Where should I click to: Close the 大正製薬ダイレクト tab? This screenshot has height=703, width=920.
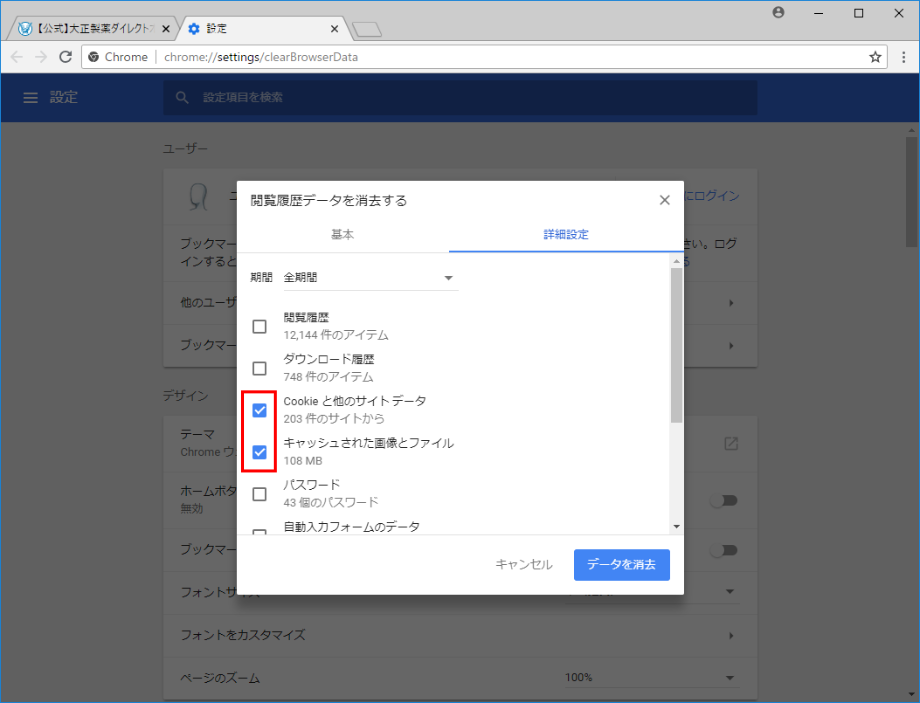coord(165,29)
